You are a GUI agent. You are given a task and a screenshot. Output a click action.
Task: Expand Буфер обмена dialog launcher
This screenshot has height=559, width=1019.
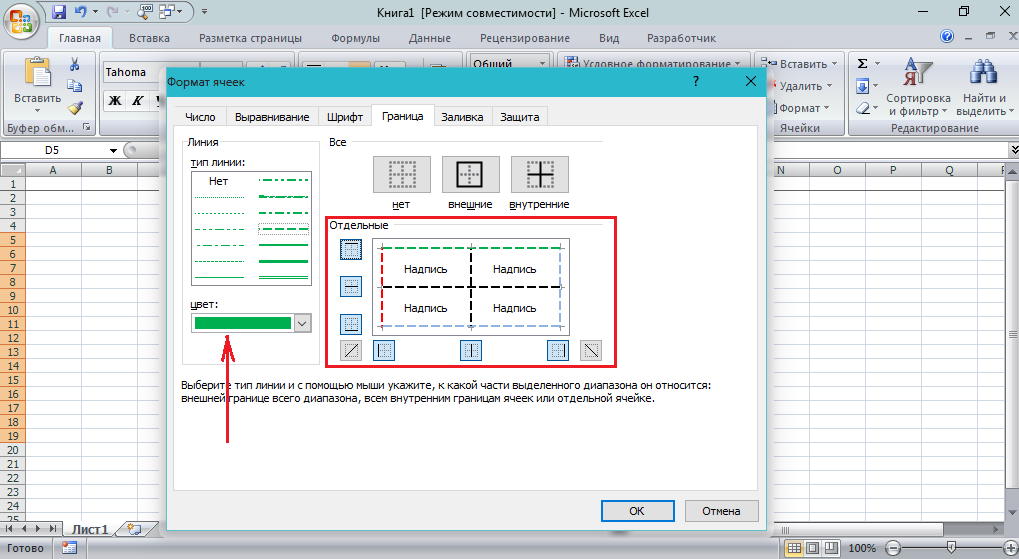pos(86,127)
